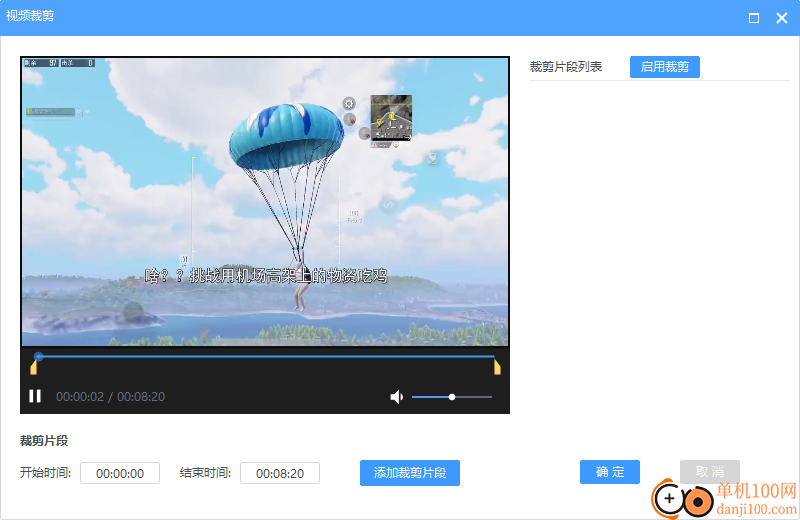The height and width of the screenshot is (520, 800).
Task: Pause the video playback
Action: coord(35,396)
